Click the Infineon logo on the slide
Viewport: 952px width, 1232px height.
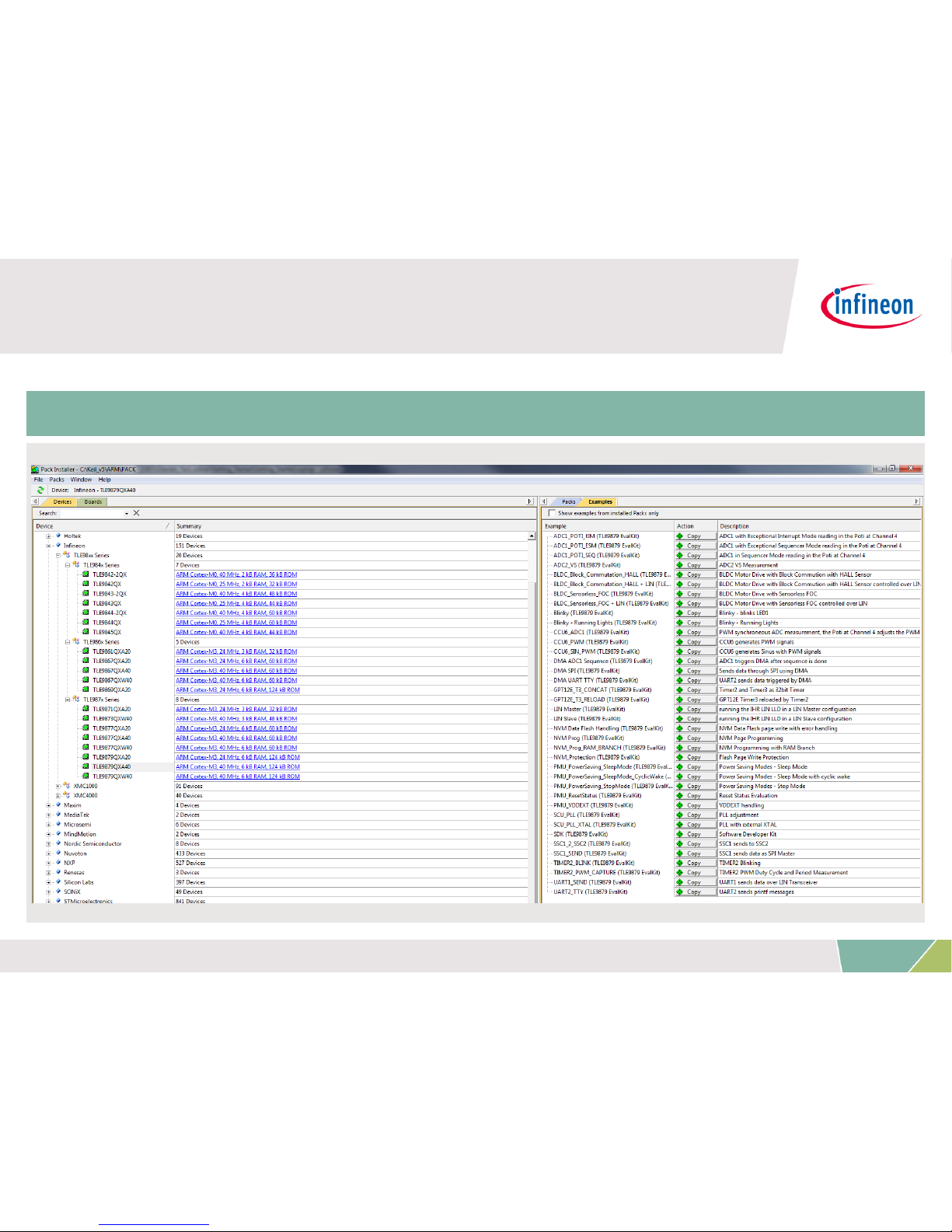coord(872,305)
